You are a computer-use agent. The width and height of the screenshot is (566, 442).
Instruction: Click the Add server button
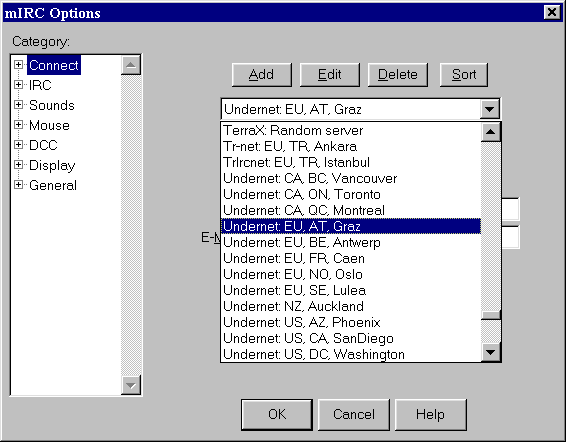pyautogui.click(x=262, y=75)
